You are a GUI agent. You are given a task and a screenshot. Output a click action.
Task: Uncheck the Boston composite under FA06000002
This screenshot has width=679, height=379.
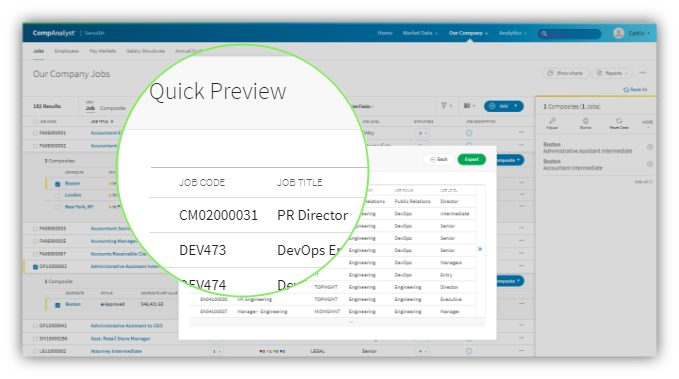point(58,184)
